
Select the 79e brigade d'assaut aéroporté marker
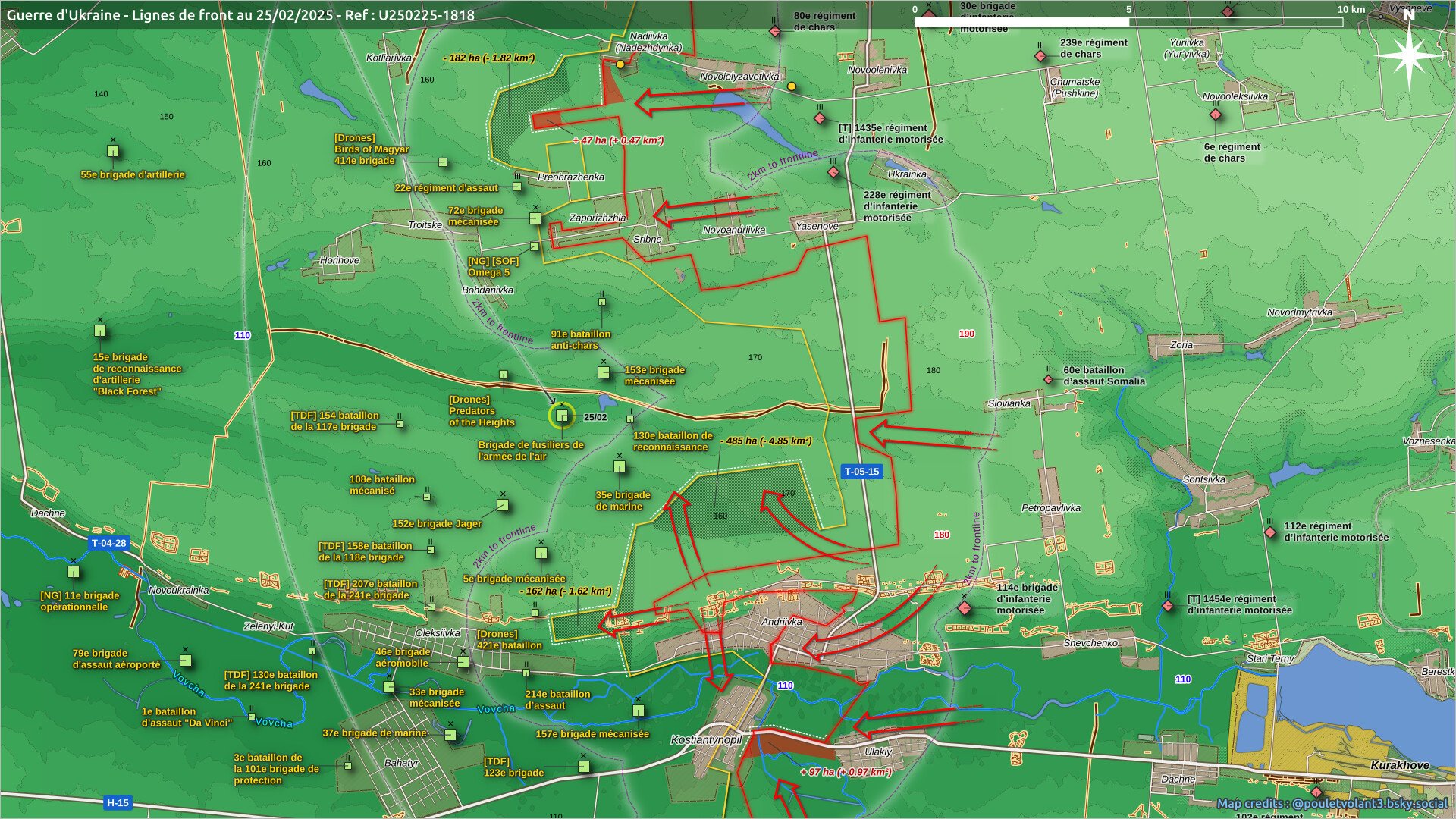click(x=185, y=661)
